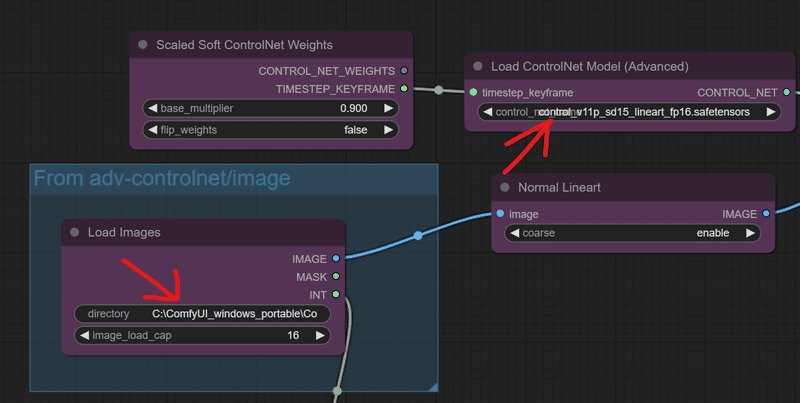This screenshot has height=403, width=800.
Task: Click the TIMESTEP_KEYFRAME output socket
Action: [404, 89]
